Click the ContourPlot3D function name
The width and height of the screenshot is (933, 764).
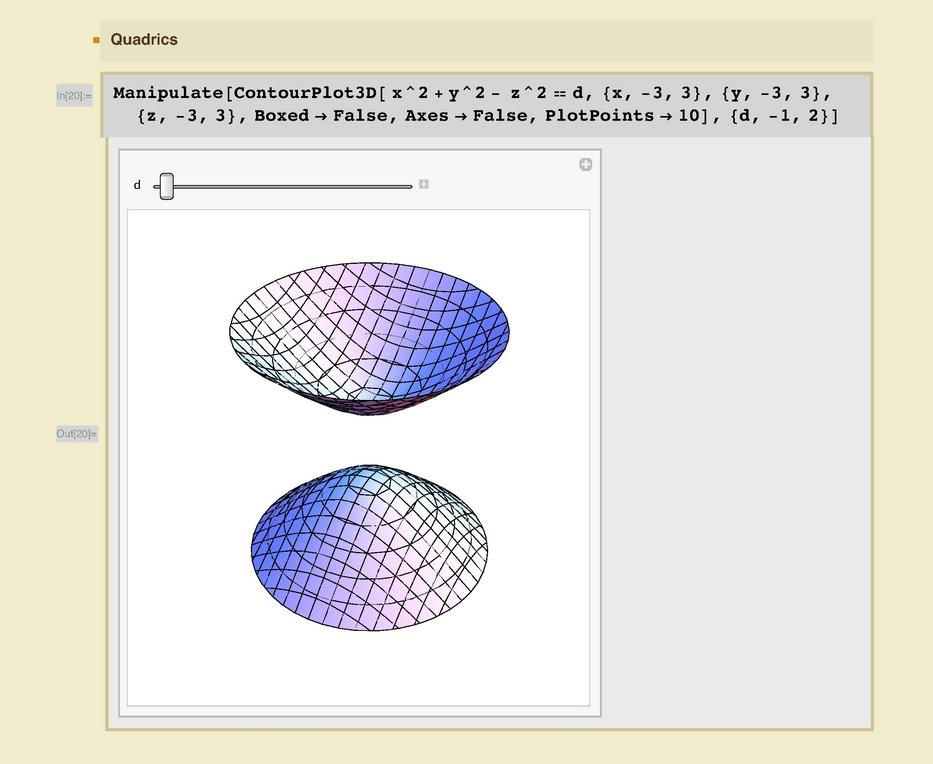tap(308, 93)
